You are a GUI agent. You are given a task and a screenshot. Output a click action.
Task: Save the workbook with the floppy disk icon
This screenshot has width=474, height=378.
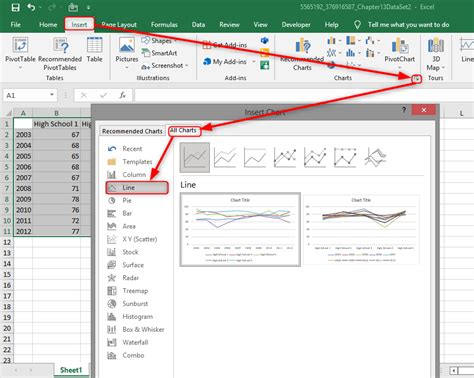pos(15,7)
